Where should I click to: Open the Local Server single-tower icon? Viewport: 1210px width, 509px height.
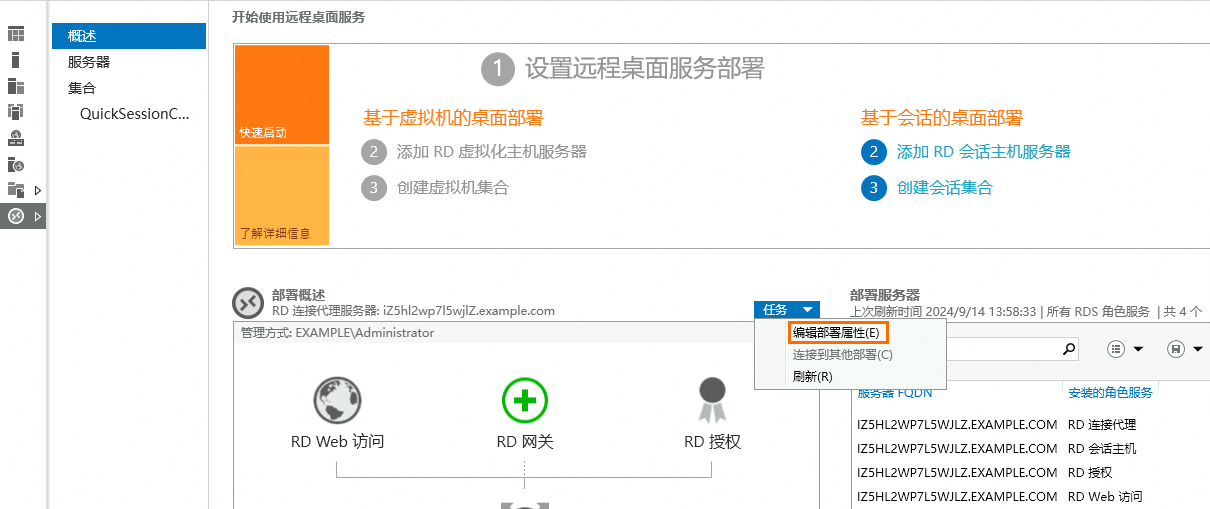point(16,60)
